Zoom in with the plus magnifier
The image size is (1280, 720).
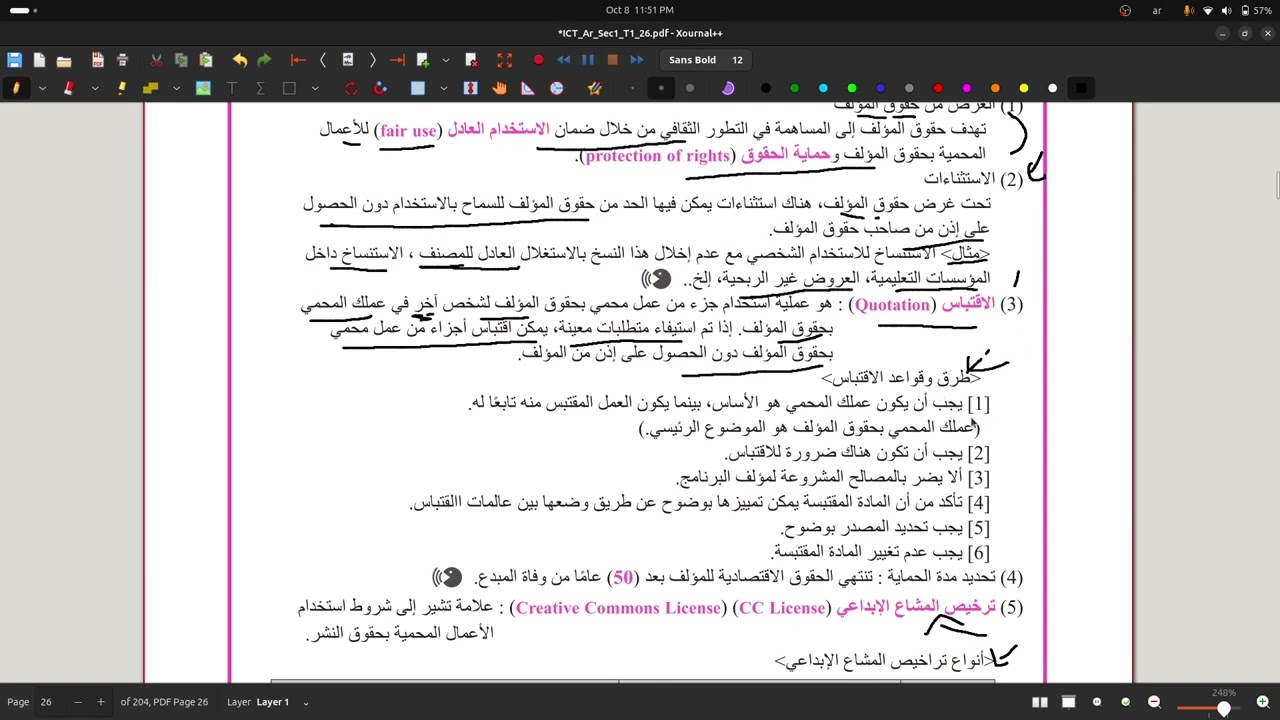1263,702
